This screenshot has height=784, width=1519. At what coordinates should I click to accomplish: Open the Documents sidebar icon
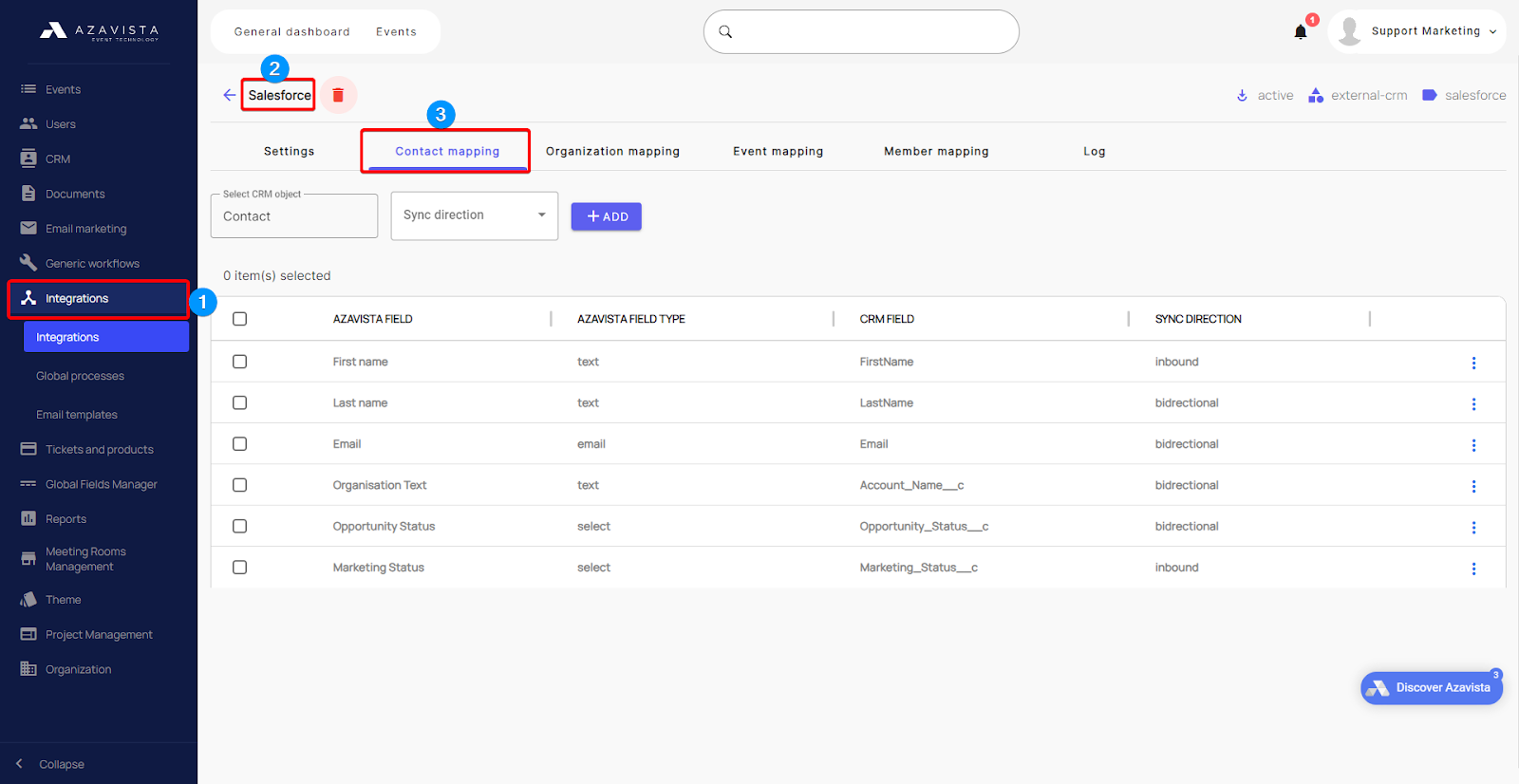click(x=28, y=194)
